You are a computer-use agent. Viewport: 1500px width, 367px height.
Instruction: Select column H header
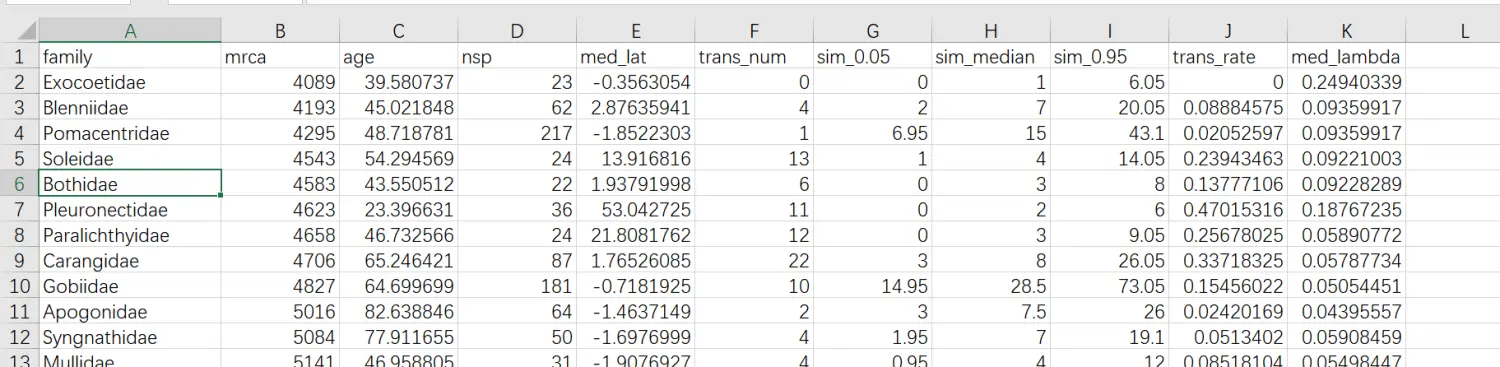click(990, 32)
